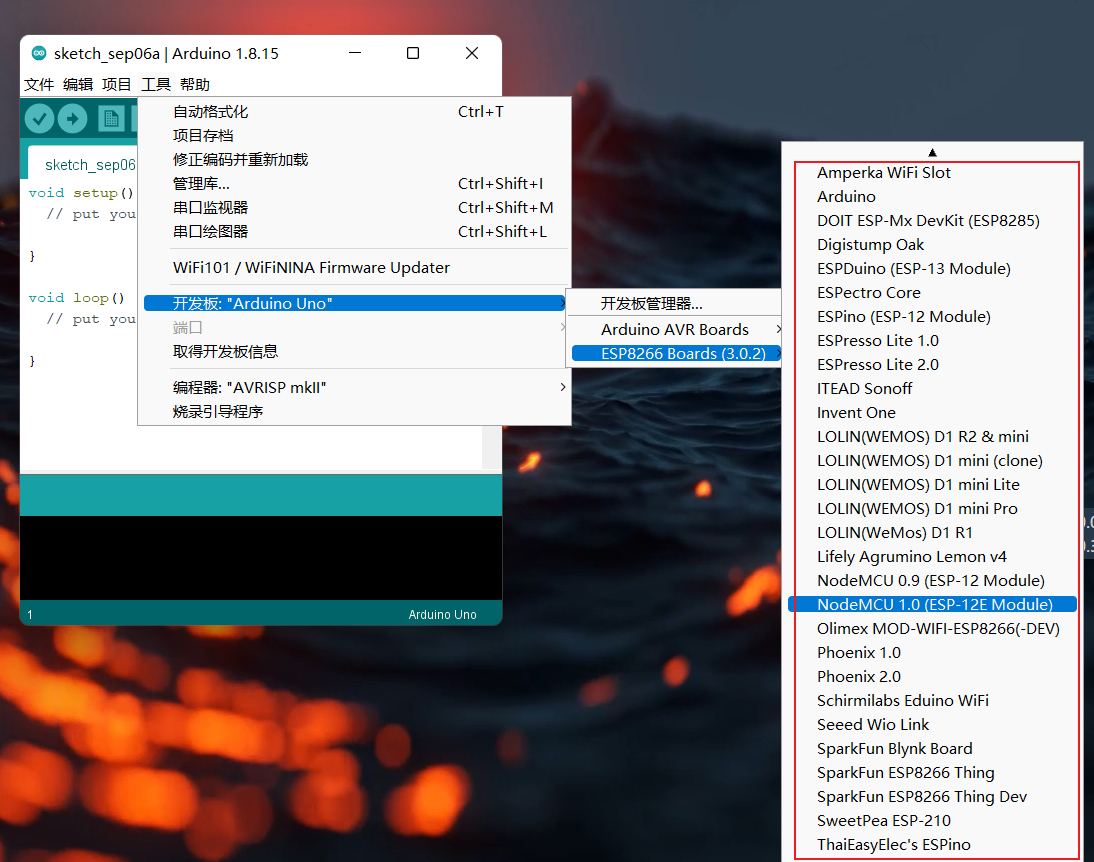Image resolution: width=1094 pixels, height=862 pixels.
Task: Select LOLIN(WEMOS) D1 mini (clone)
Action: (932, 461)
